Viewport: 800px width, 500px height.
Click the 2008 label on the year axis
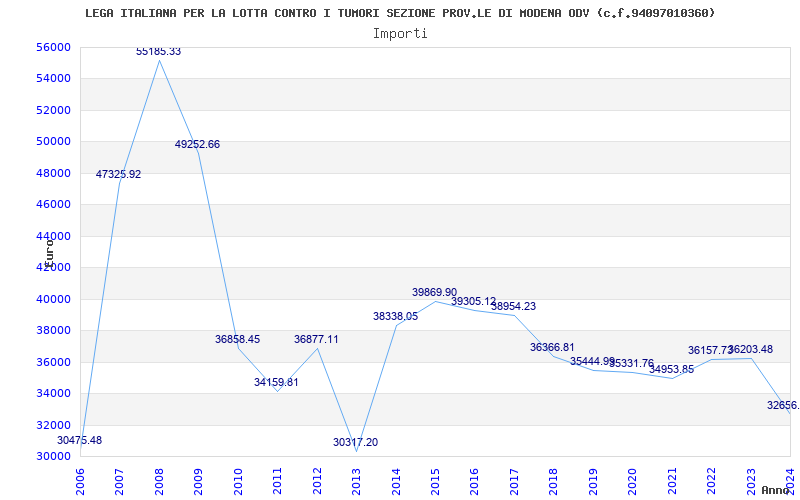click(x=159, y=482)
